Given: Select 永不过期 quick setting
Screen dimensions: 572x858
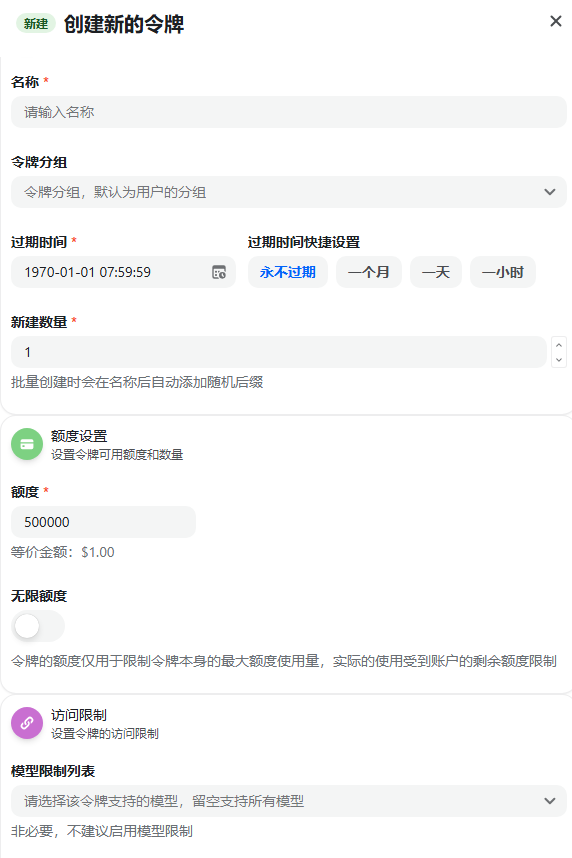Looking at the screenshot, I should click(x=288, y=272).
